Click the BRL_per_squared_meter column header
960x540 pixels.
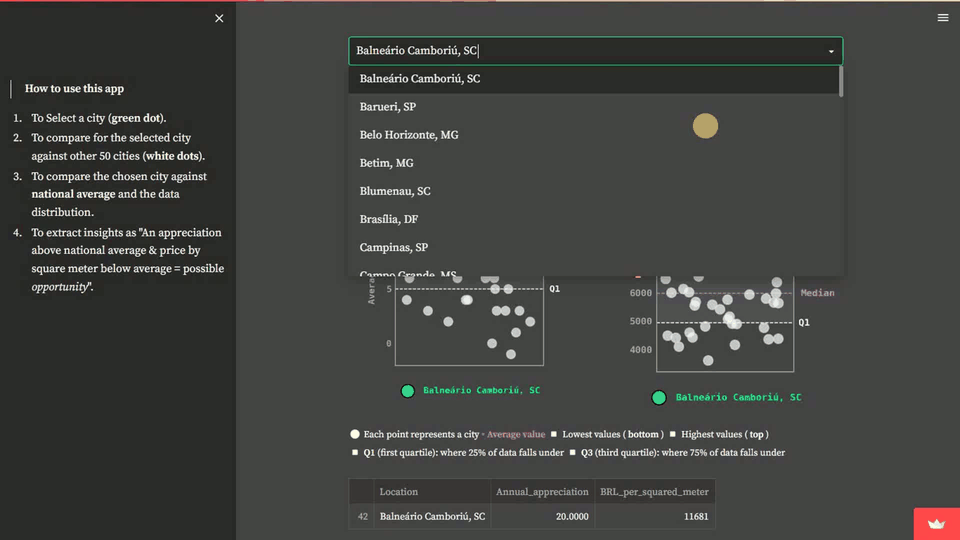click(654, 492)
